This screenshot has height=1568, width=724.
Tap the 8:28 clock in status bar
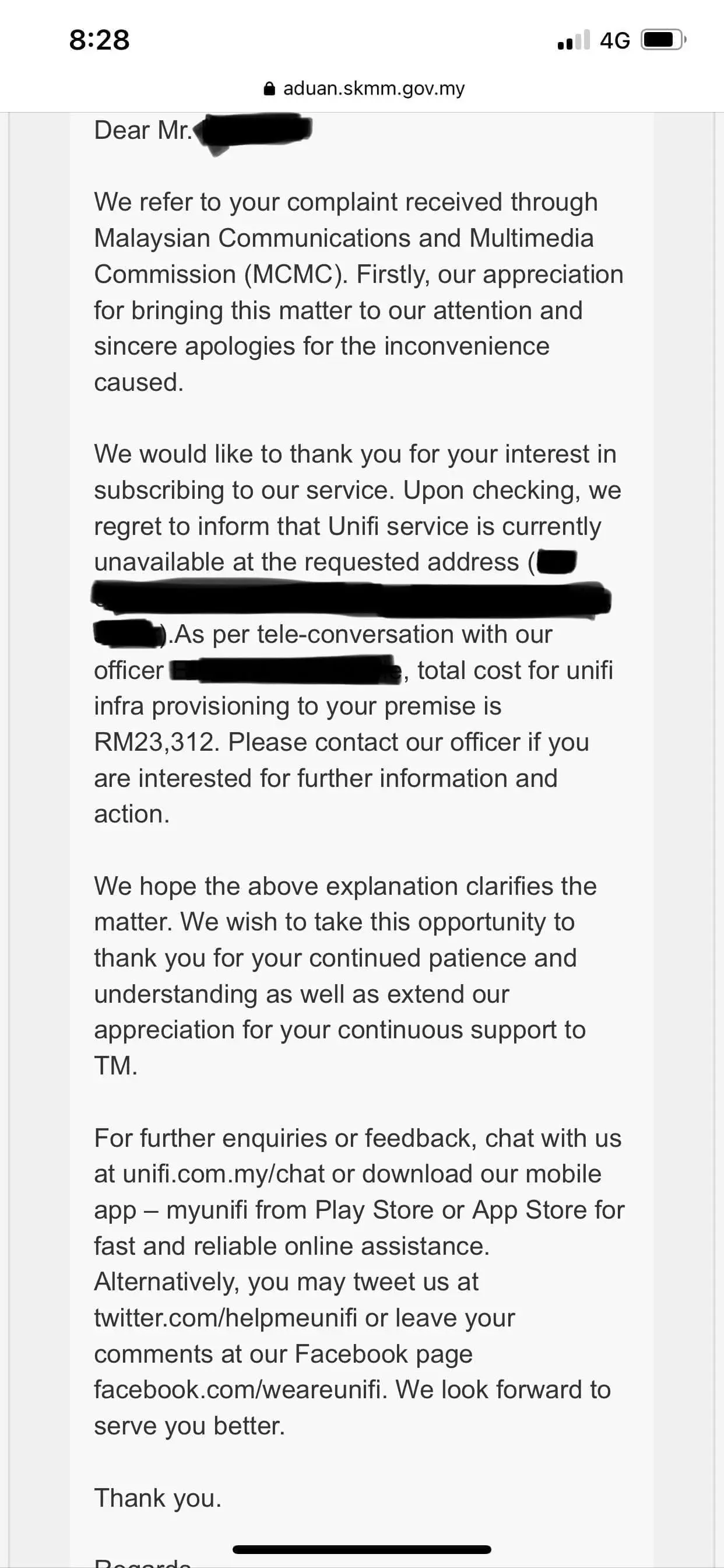tap(99, 40)
